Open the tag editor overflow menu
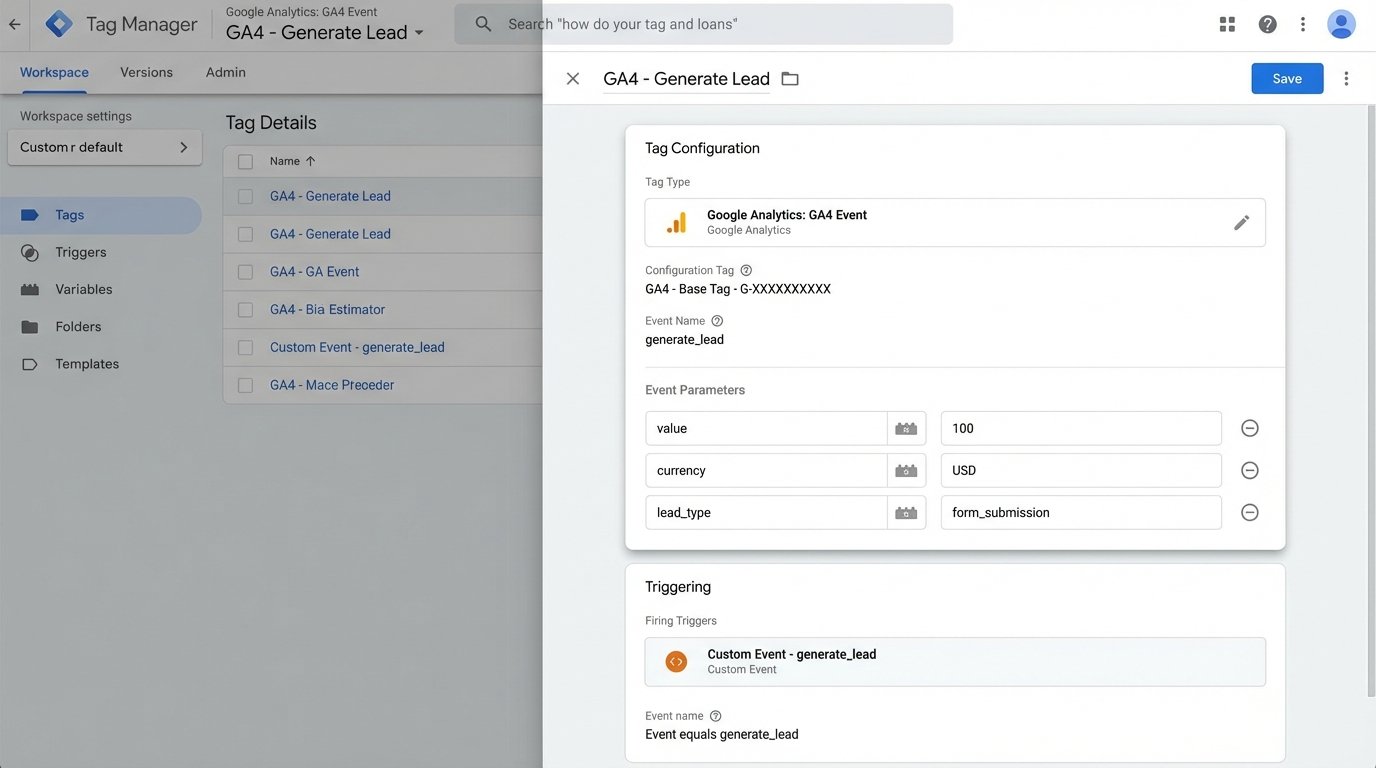 (x=1345, y=77)
